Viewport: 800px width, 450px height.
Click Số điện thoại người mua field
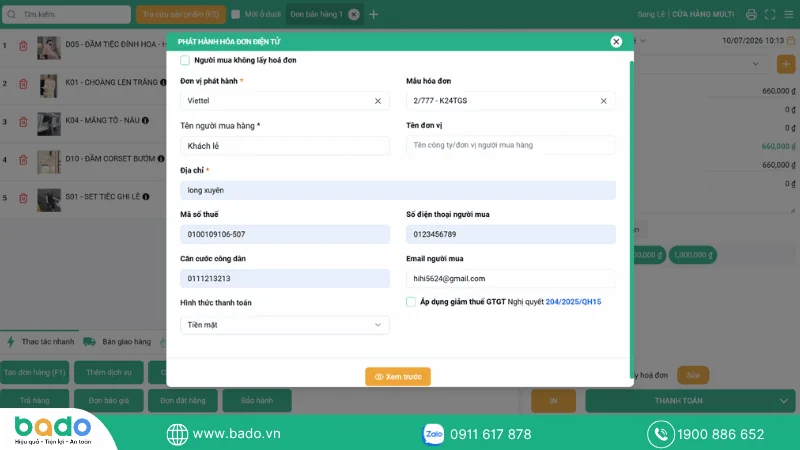coord(511,234)
